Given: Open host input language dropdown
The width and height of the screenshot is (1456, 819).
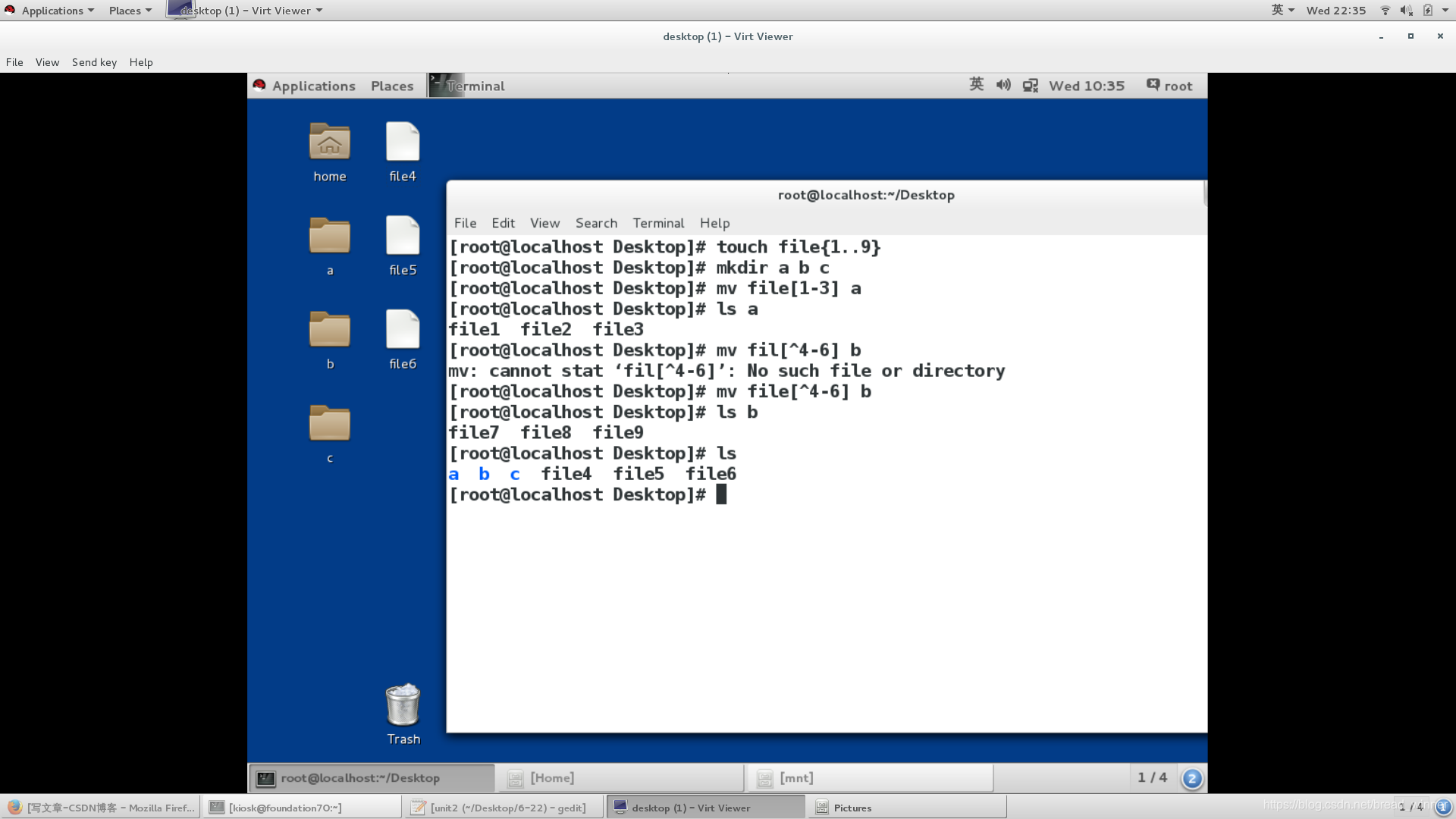Looking at the screenshot, I should coord(1283,11).
